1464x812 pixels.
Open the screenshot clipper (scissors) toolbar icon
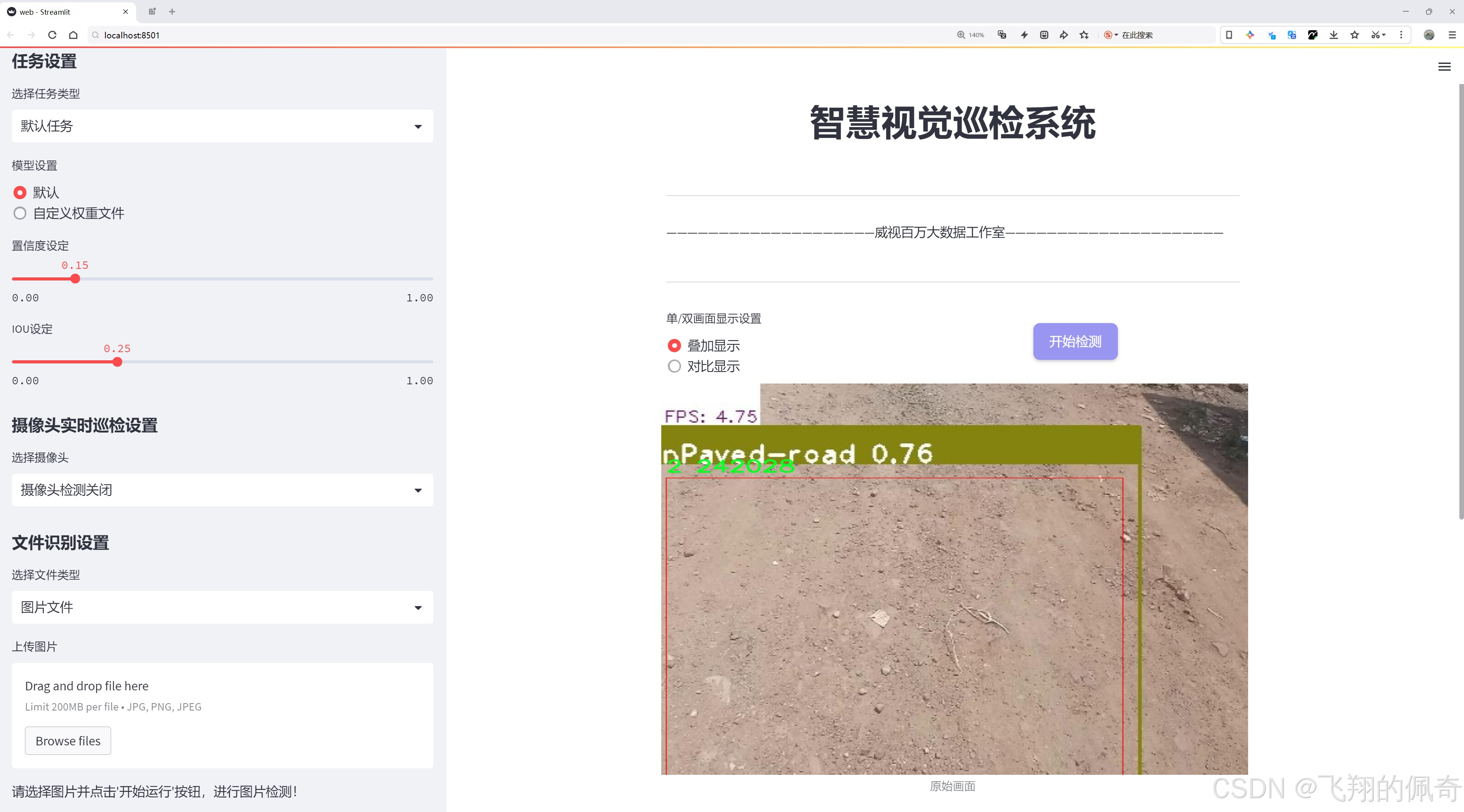click(1375, 34)
